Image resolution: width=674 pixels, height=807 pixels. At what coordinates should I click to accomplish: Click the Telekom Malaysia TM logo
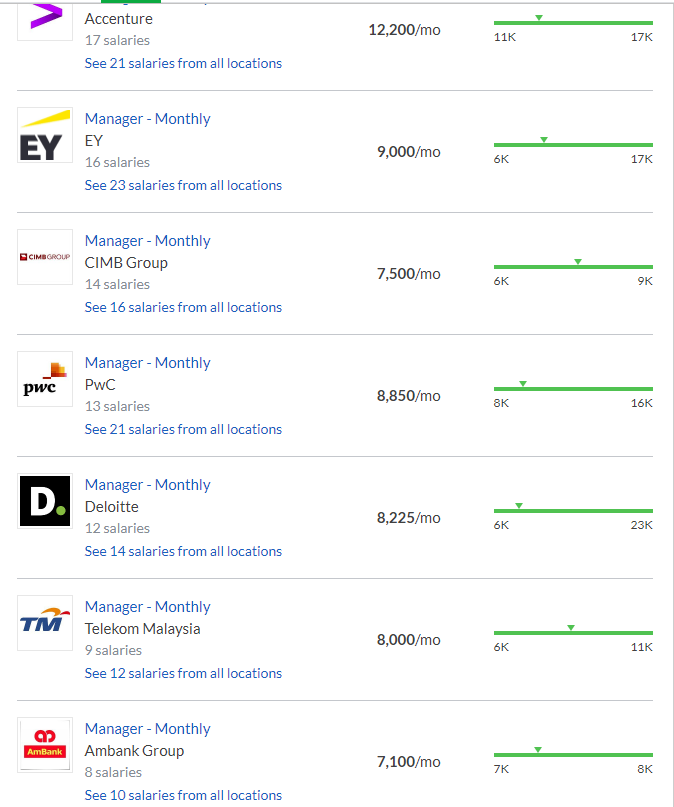(45, 623)
